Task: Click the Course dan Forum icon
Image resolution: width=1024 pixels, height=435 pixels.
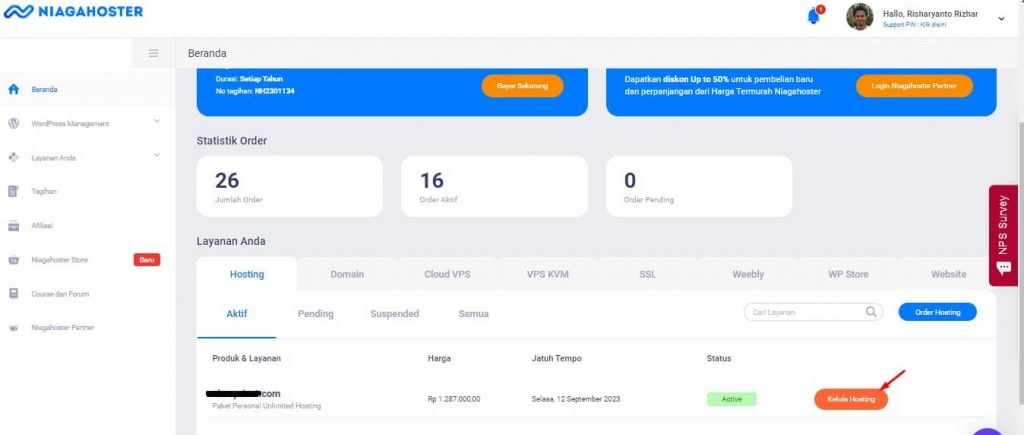Action: coord(13,294)
